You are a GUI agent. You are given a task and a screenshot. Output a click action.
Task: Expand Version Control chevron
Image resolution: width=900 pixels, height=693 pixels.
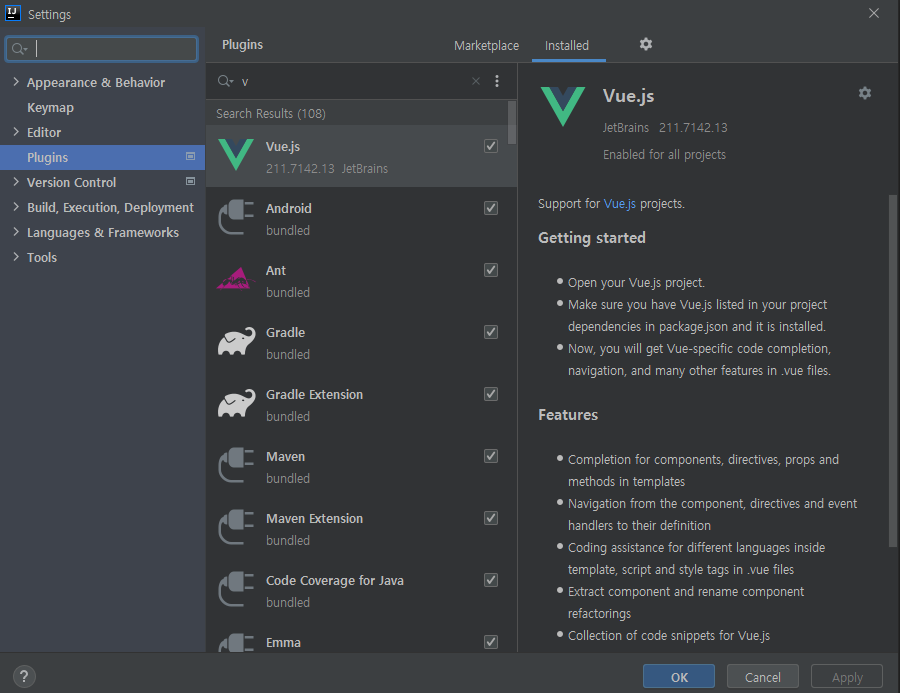[x=15, y=181]
